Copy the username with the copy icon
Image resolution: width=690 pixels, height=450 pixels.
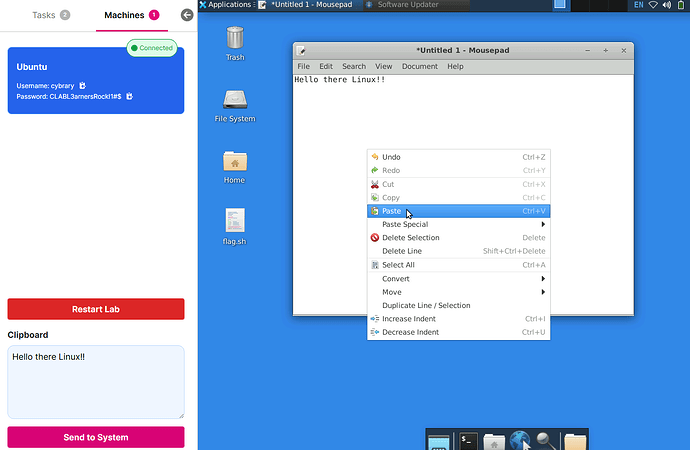(83, 86)
